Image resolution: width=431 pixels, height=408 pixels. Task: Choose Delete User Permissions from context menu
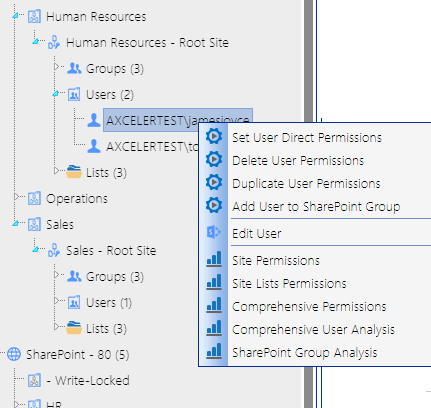point(298,161)
